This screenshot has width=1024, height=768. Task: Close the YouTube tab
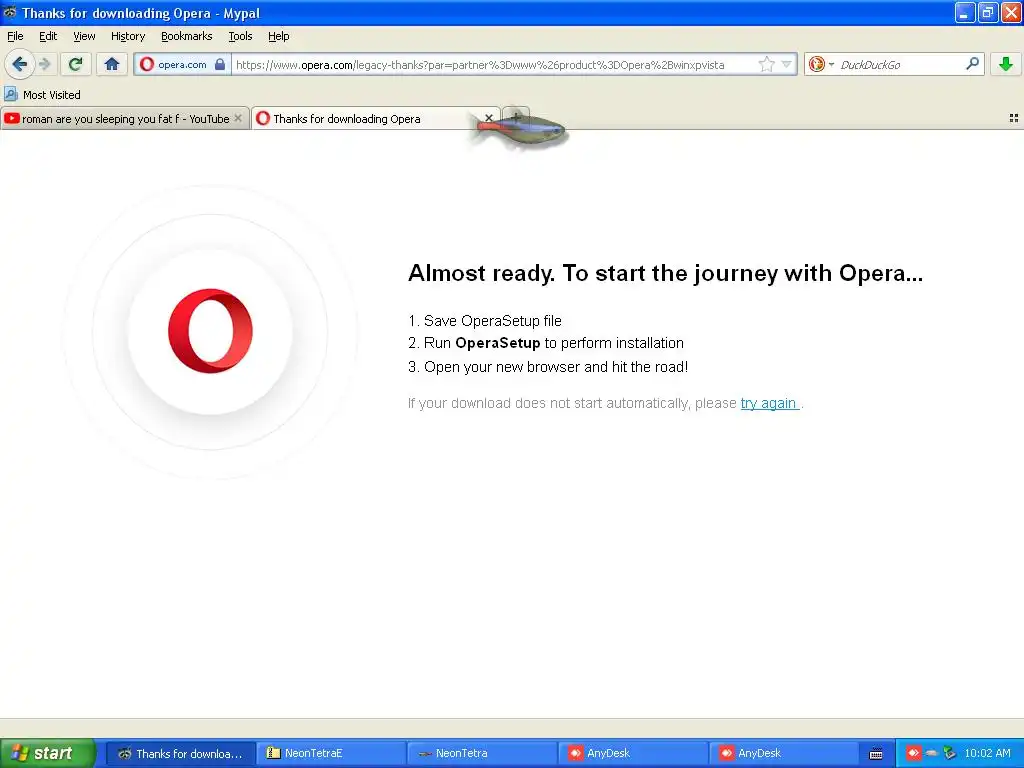(x=238, y=118)
